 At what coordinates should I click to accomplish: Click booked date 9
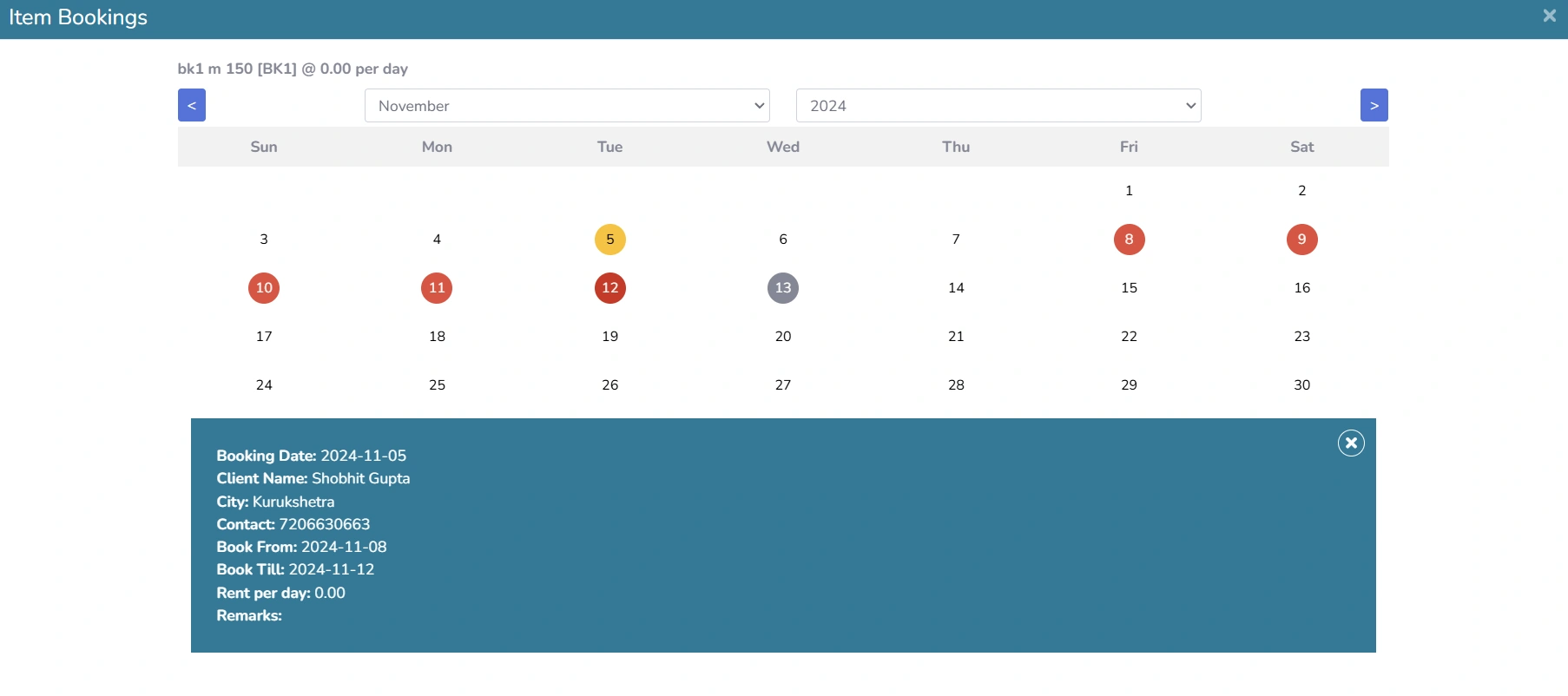(1302, 240)
